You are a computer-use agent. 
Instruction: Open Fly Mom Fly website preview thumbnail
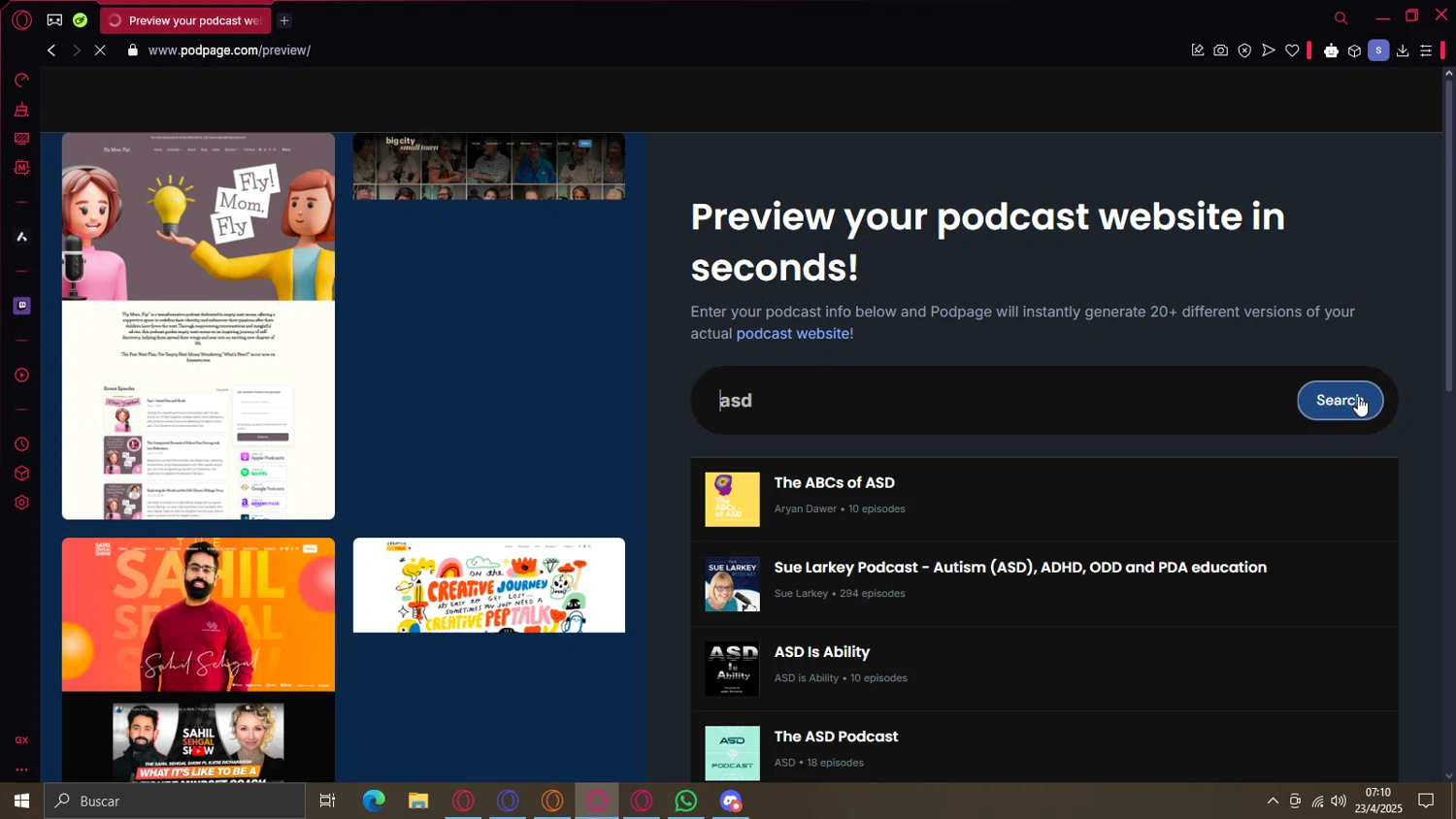pyautogui.click(x=198, y=326)
